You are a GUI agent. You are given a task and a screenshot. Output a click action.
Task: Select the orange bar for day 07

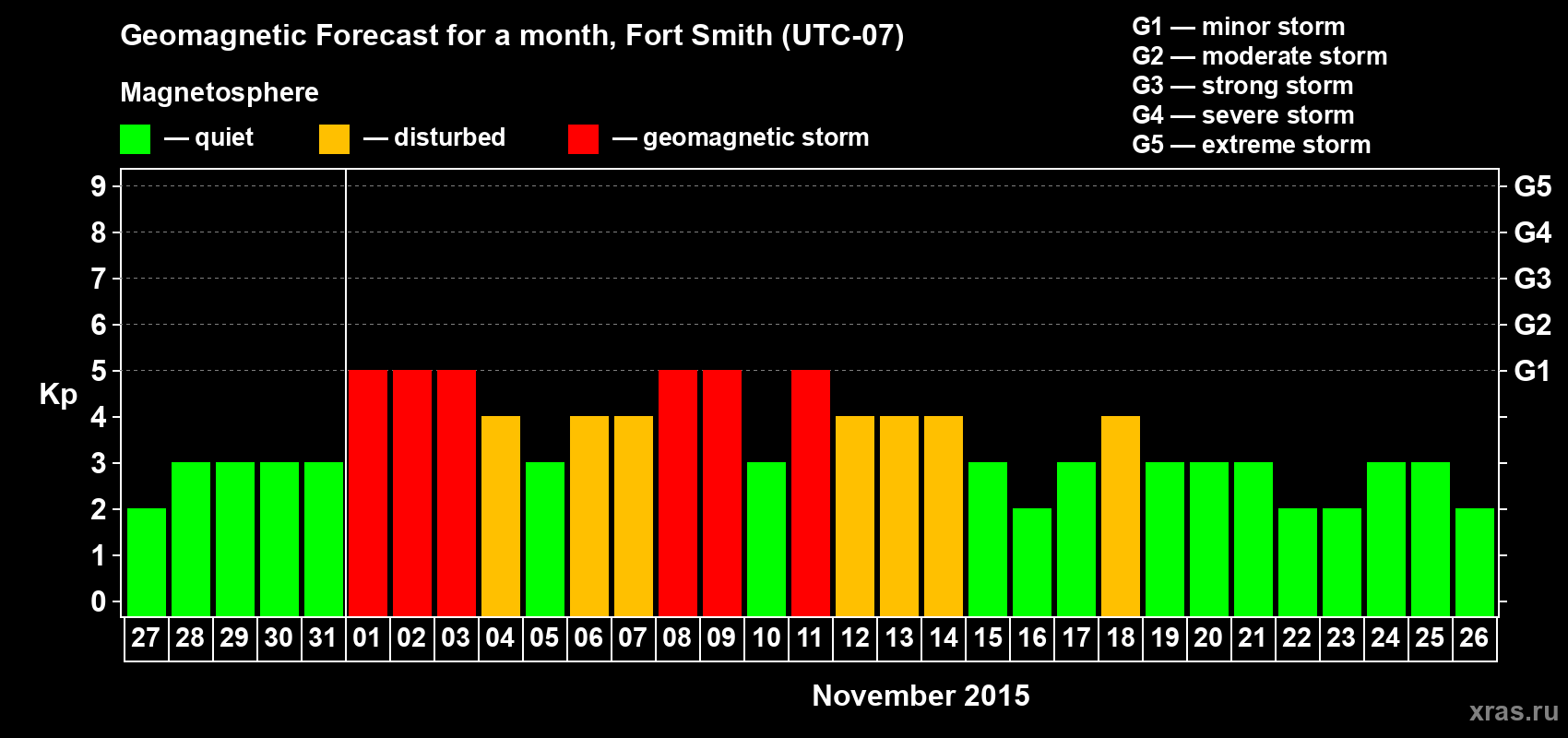coord(634,517)
